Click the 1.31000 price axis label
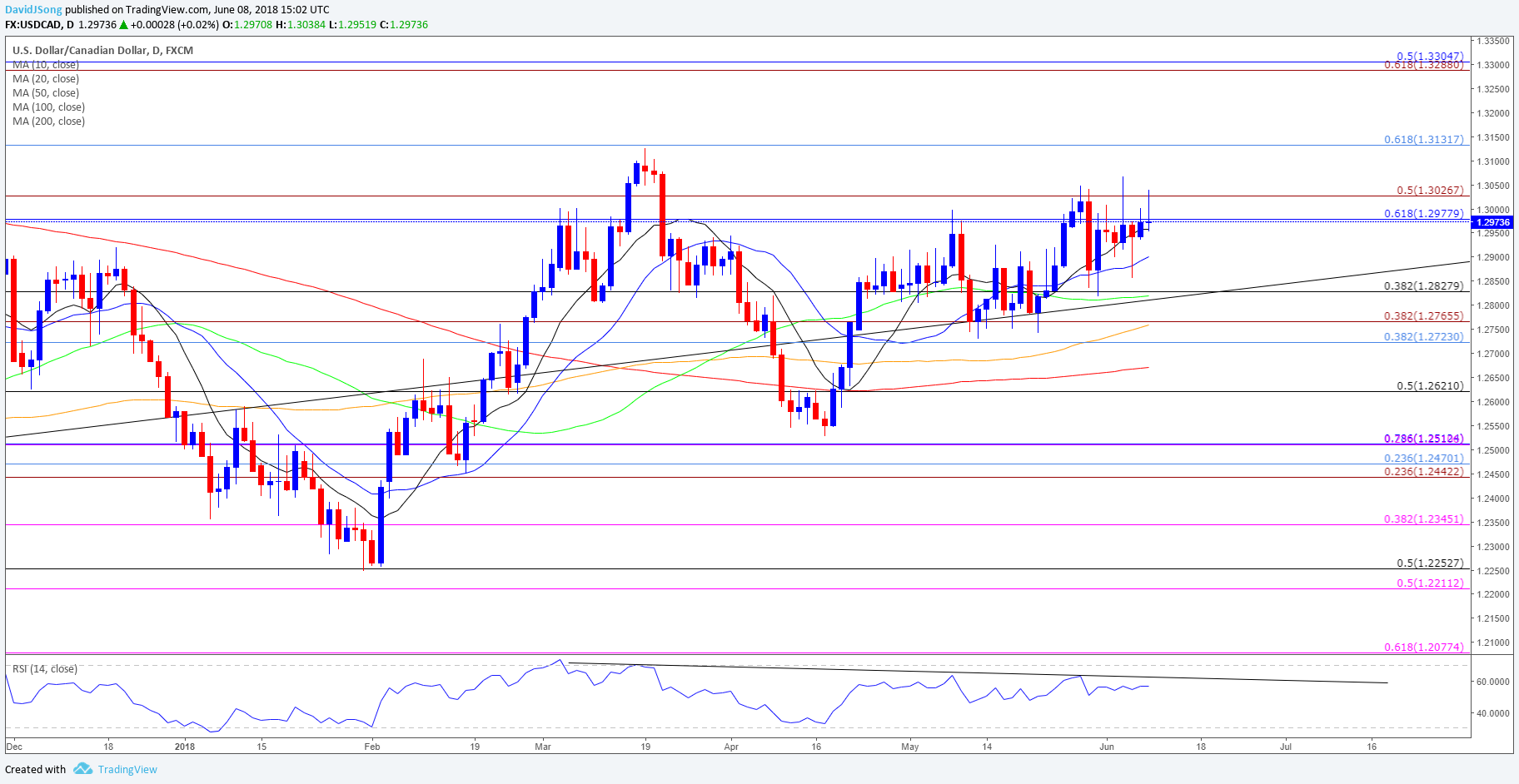The image size is (1519, 784). [x=1494, y=161]
